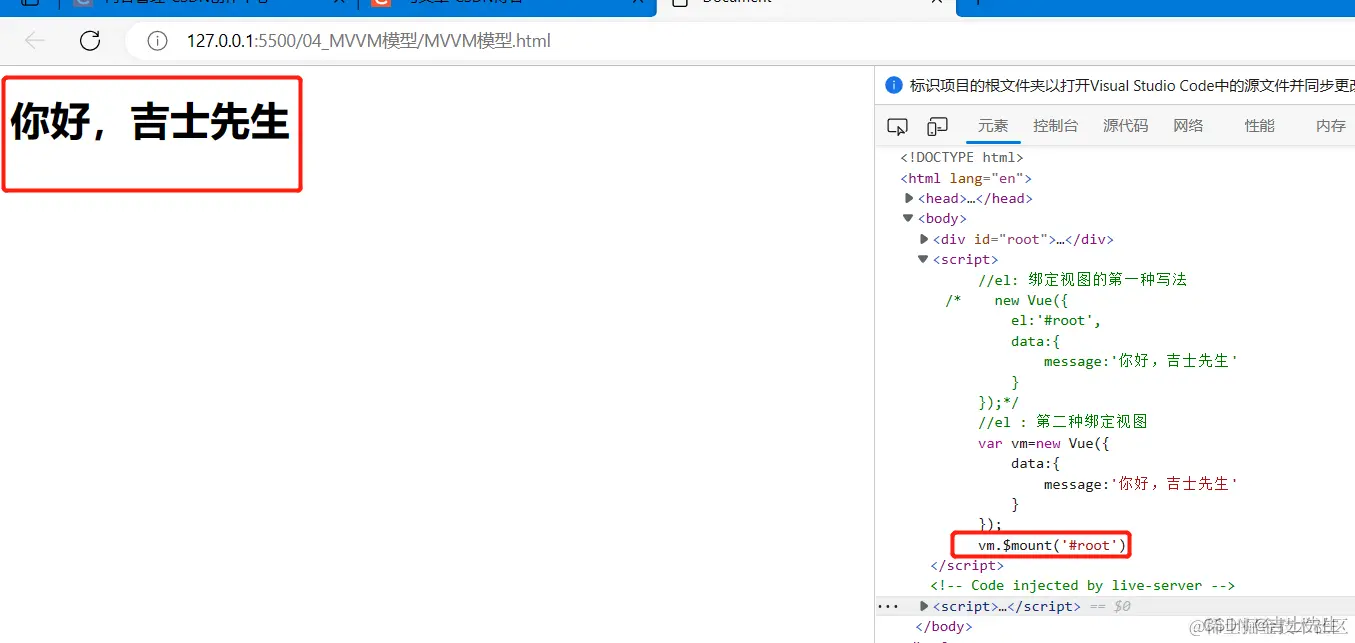Click the '});*/' code line
This screenshot has height=643, width=1355.
pyautogui.click(x=998, y=402)
